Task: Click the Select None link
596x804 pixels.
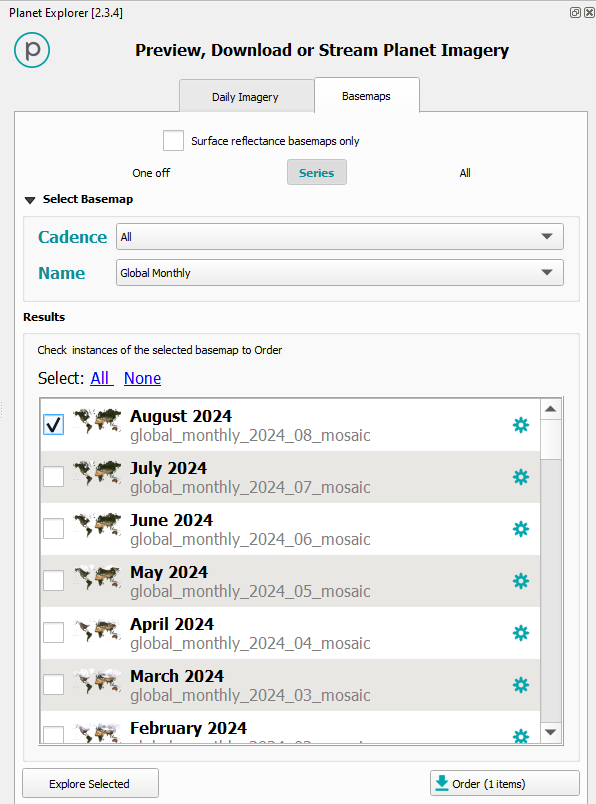Action: pyautogui.click(x=143, y=378)
